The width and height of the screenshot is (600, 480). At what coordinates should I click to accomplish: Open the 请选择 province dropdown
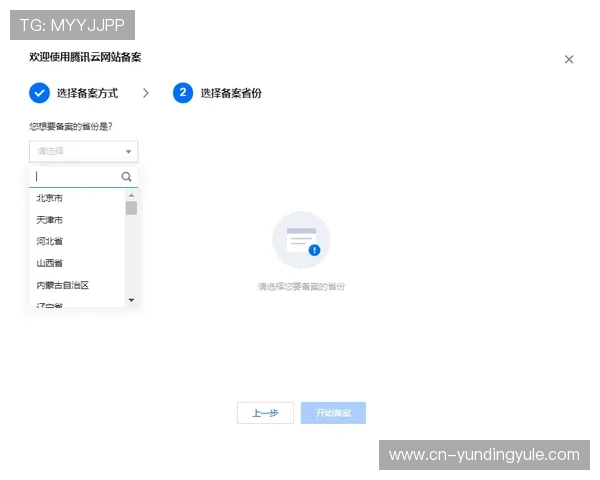coord(83,151)
